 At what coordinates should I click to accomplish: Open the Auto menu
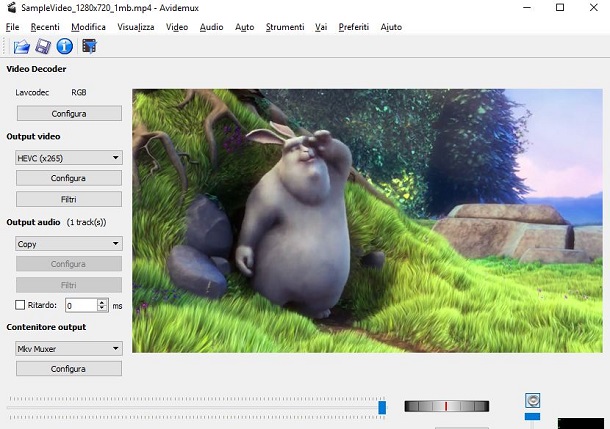point(245,27)
